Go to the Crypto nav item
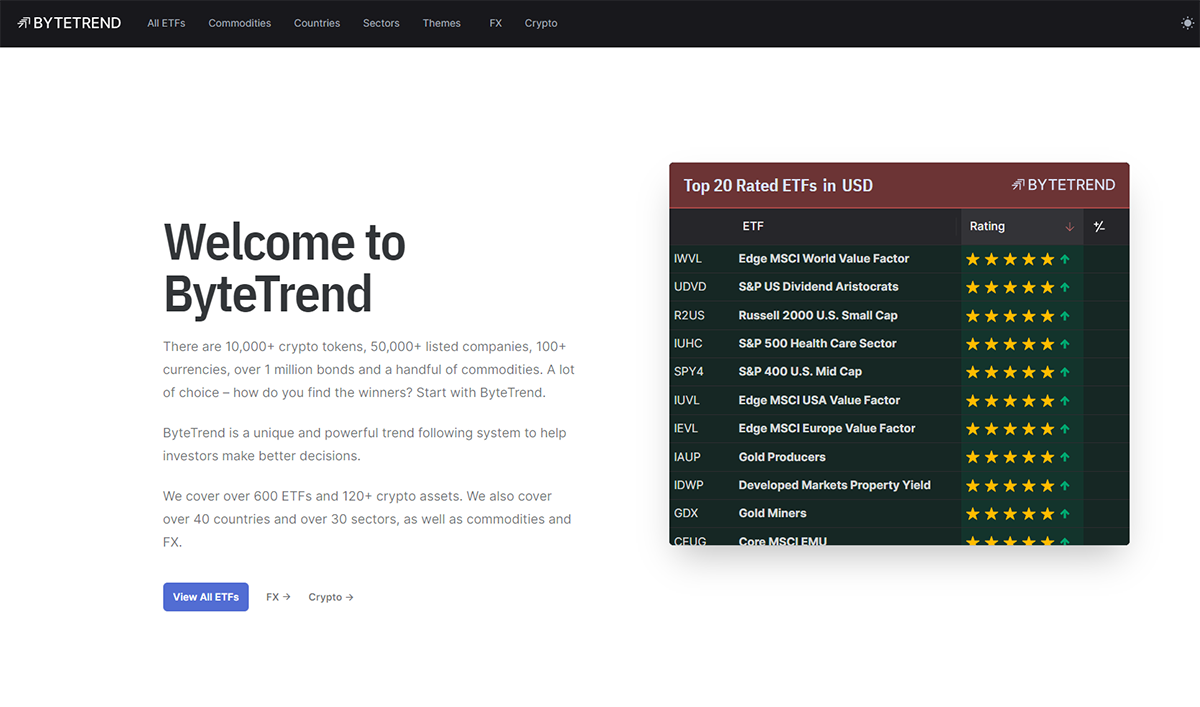1200x707 pixels. [541, 23]
